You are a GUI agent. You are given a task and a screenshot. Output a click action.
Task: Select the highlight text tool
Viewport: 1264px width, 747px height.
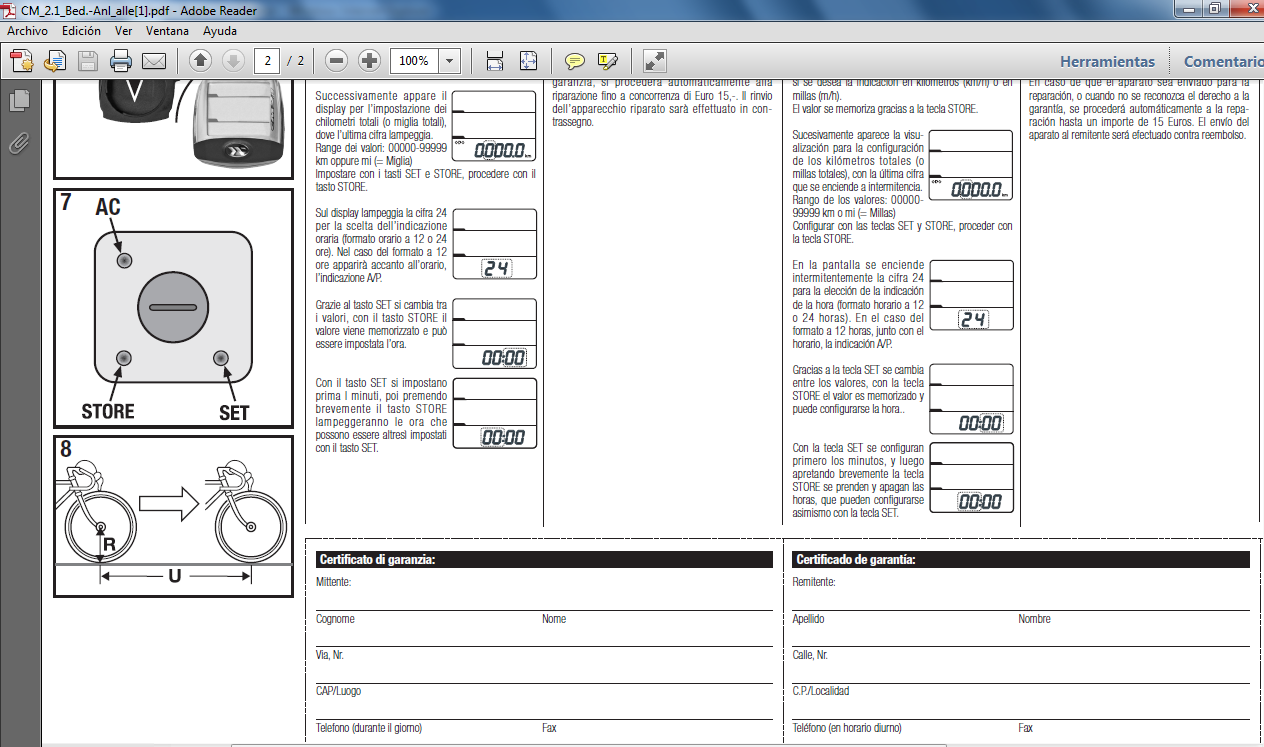pyautogui.click(x=608, y=61)
